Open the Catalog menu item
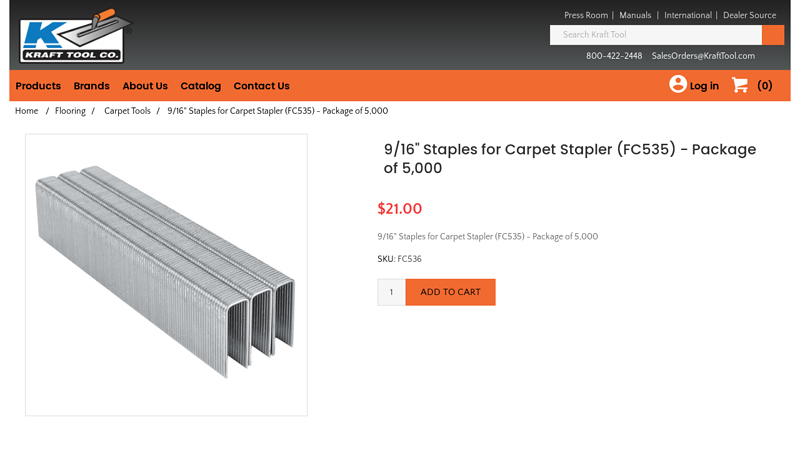Viewport: 800px width, 450px height. coord(200,86)
